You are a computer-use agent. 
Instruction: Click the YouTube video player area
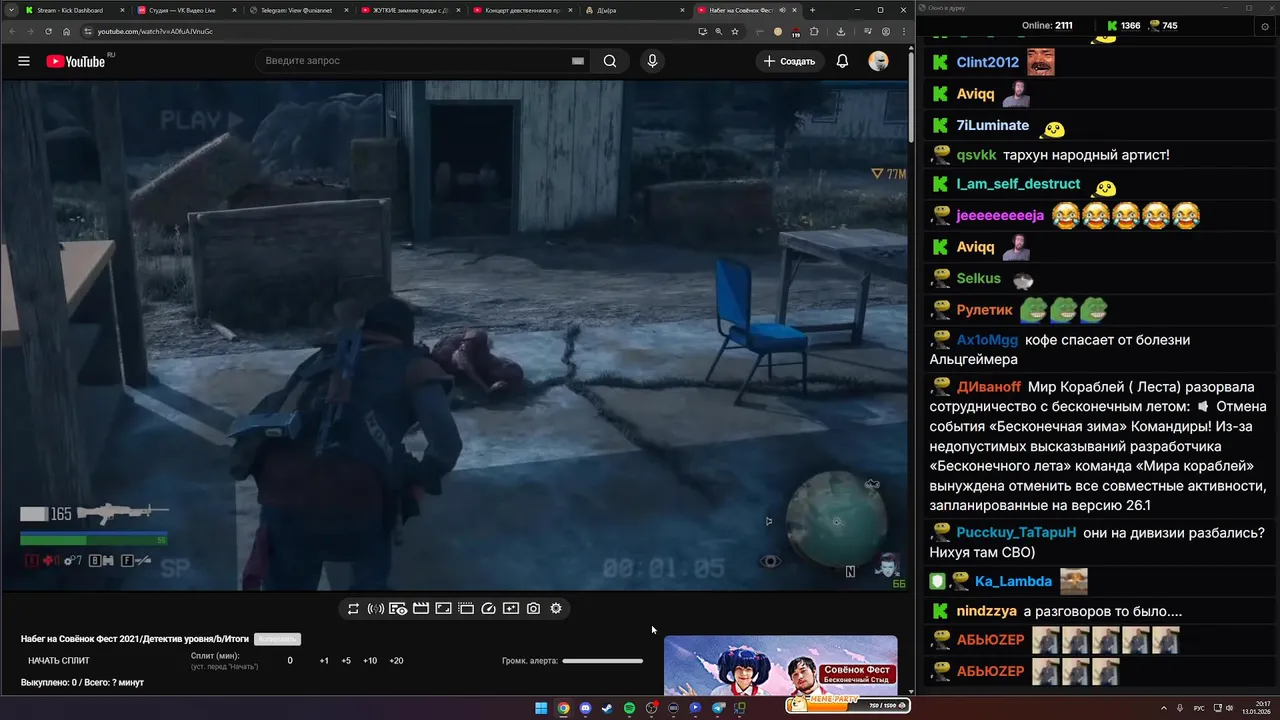tap(455, 335)
